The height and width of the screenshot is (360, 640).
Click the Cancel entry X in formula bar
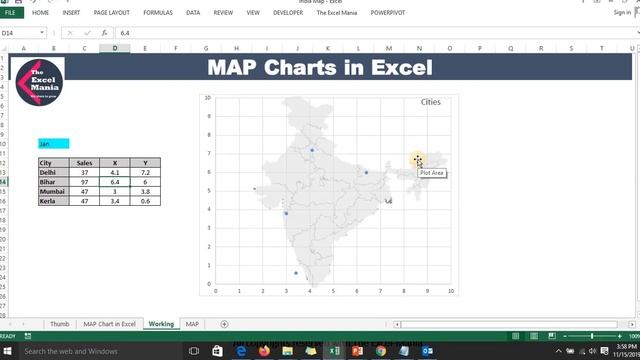70,33
